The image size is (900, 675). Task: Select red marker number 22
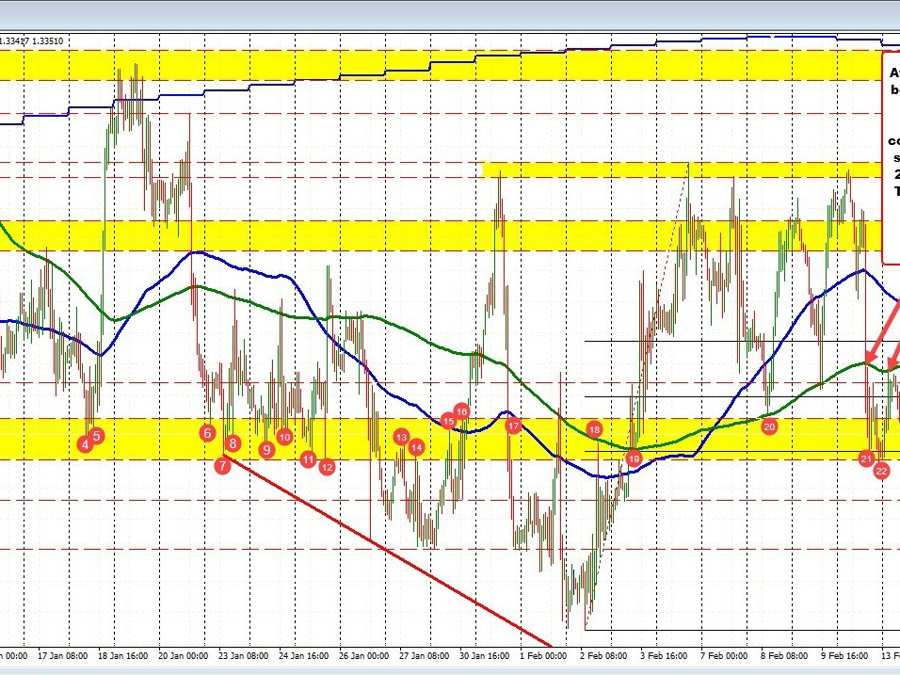tap(881, 470)
